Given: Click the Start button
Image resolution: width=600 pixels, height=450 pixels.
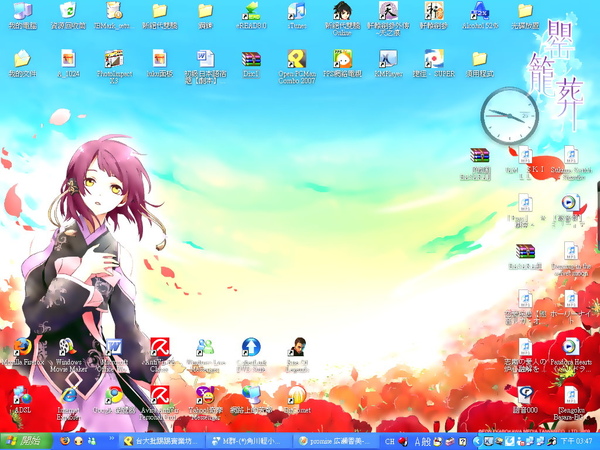Looking at the screenshot, I should tap(25, 441).
